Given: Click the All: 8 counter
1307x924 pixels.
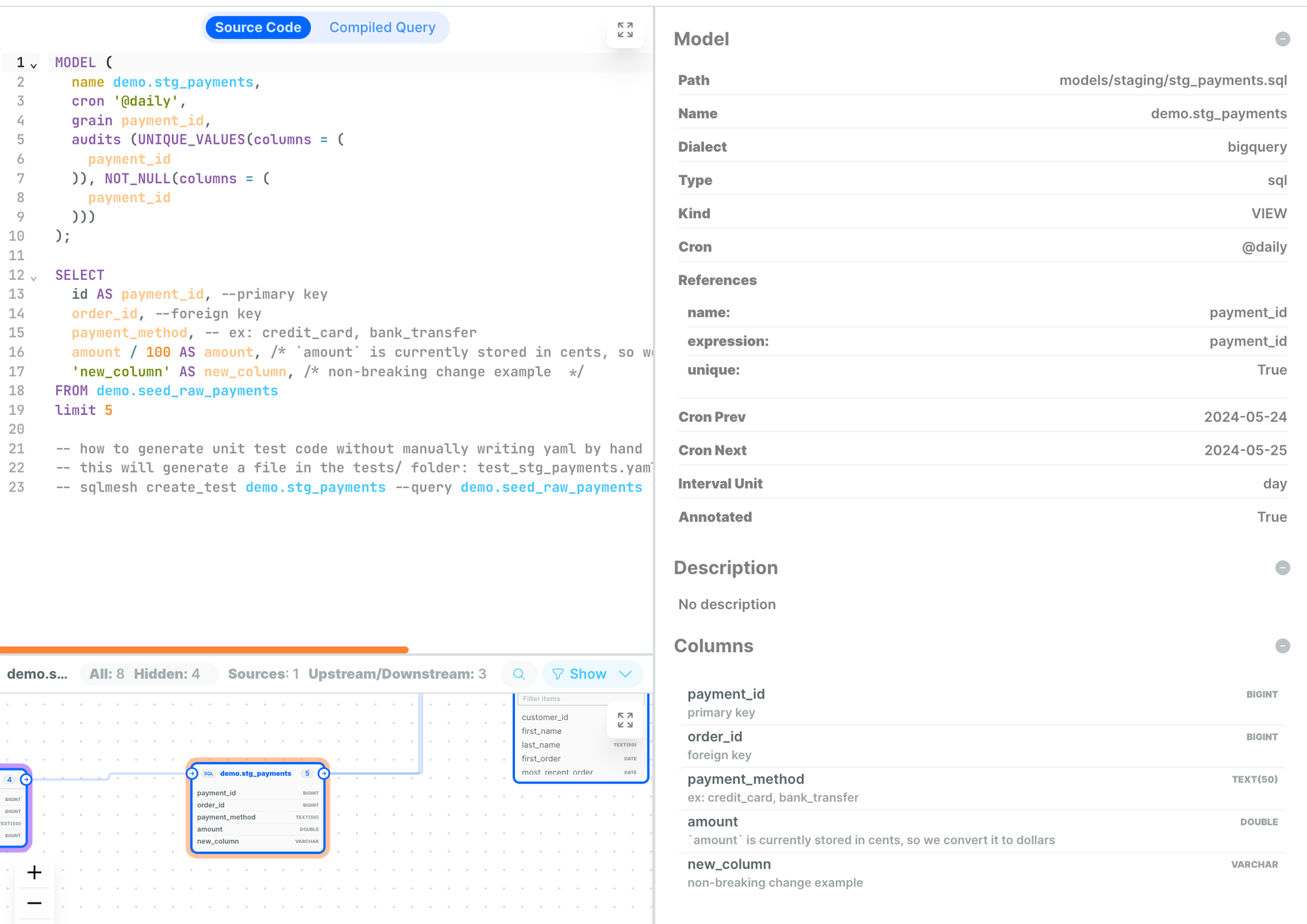Looking at the screenshot, I should (x=107, y=674).
